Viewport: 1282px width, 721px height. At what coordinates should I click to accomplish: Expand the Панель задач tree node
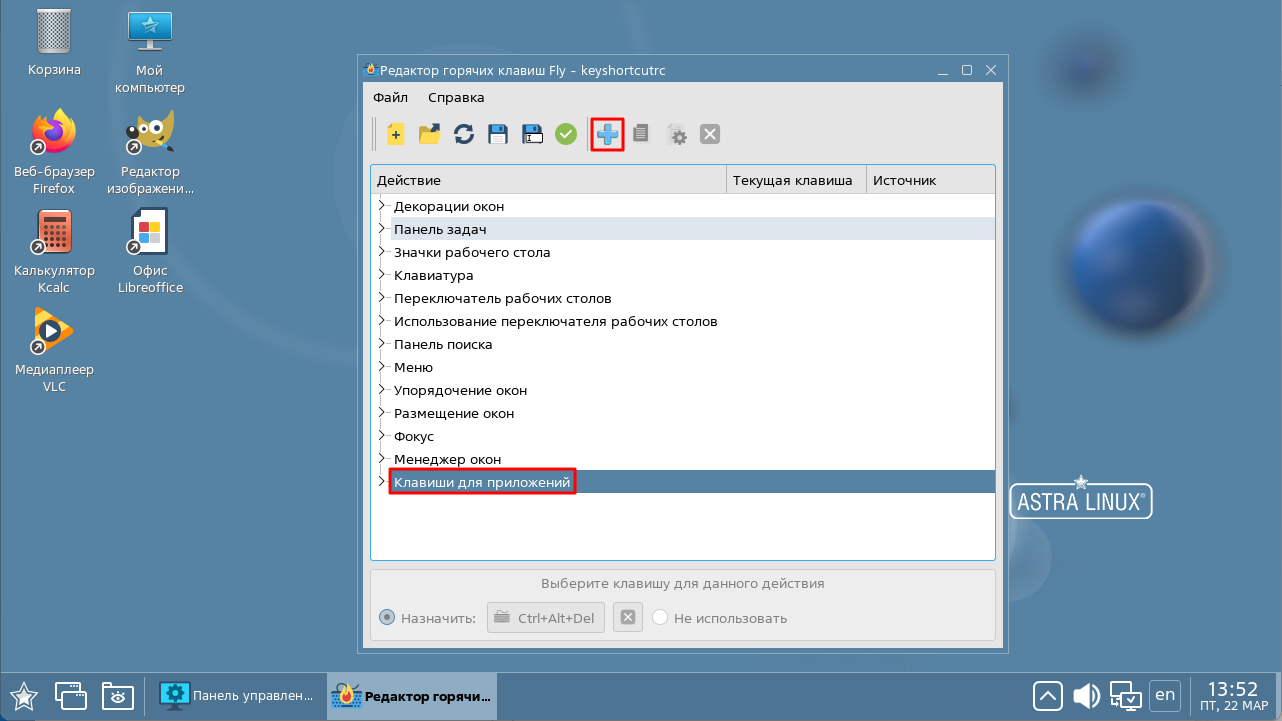381,229
